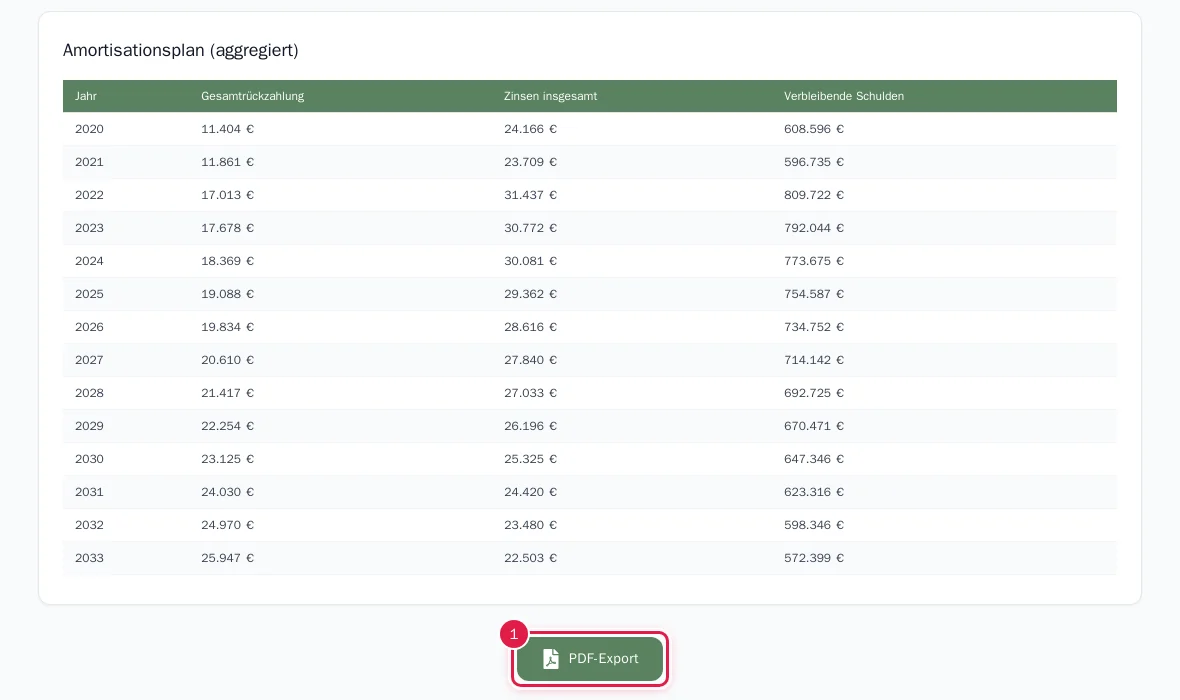Click repayment value 18.369 €
The height and width of the screenshot is (700, 1180).
point(227,261)
